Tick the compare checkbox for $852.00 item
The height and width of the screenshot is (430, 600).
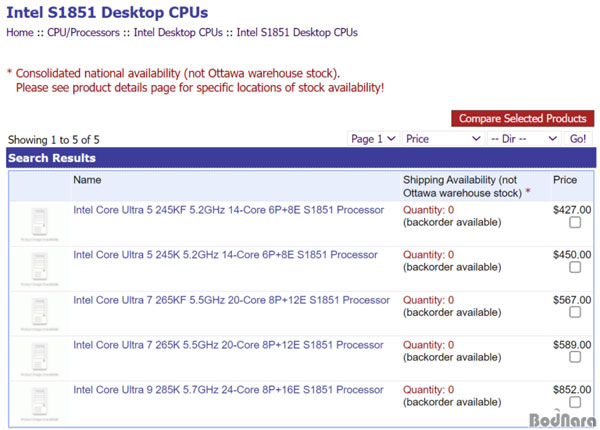click(575, 402)
